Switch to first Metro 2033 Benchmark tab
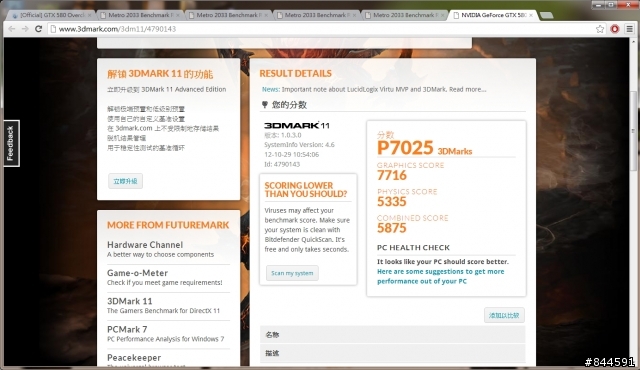The width and height of the screenshot is (640, 370). pos(140,15)
